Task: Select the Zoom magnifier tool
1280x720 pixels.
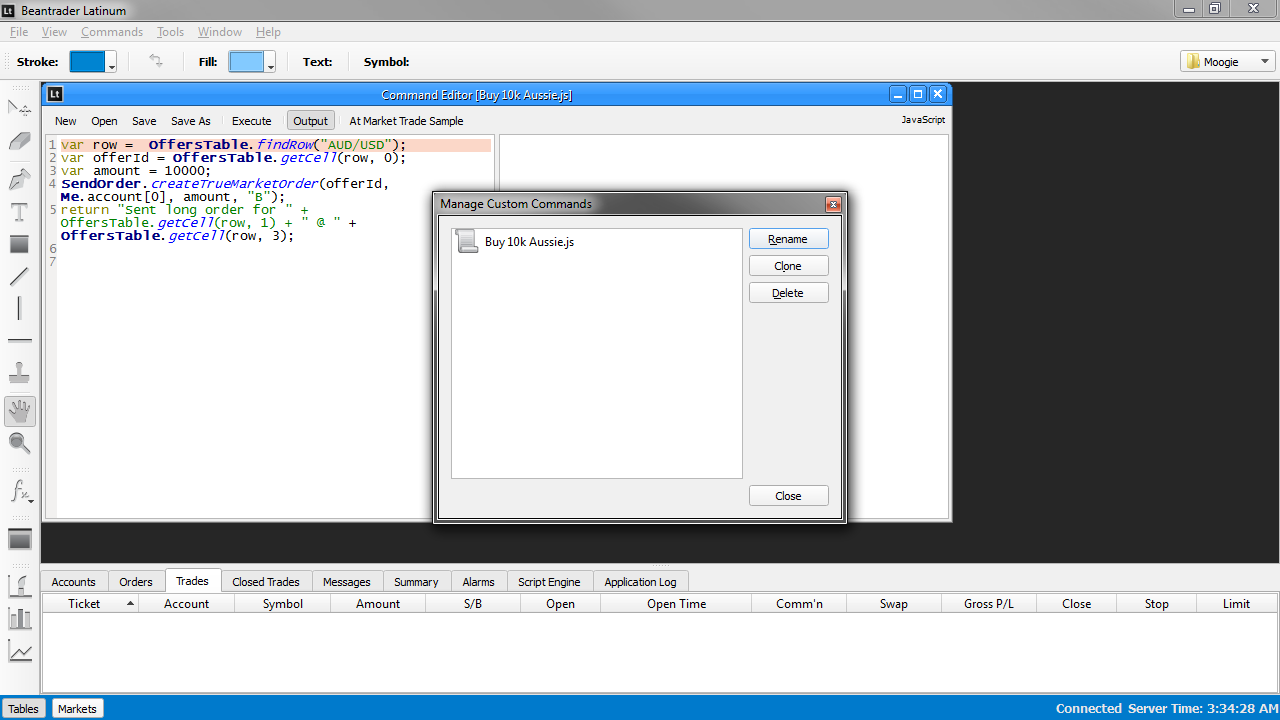Action: (19, 443)
